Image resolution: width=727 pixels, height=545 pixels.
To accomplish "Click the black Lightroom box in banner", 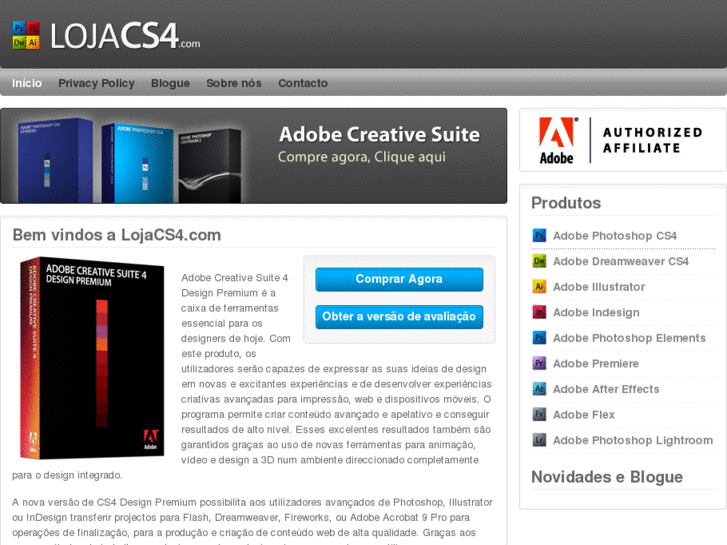I will pos(210,166).
